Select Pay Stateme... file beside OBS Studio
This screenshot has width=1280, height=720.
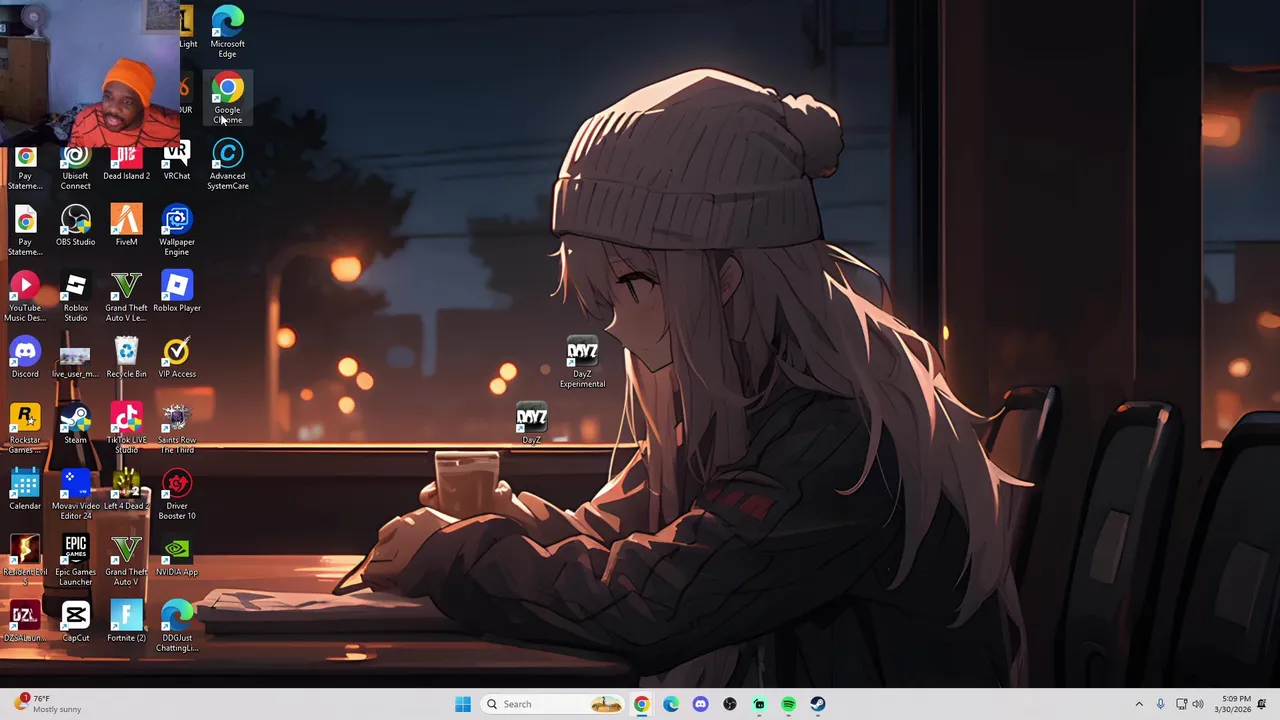(x=25, y=231)
